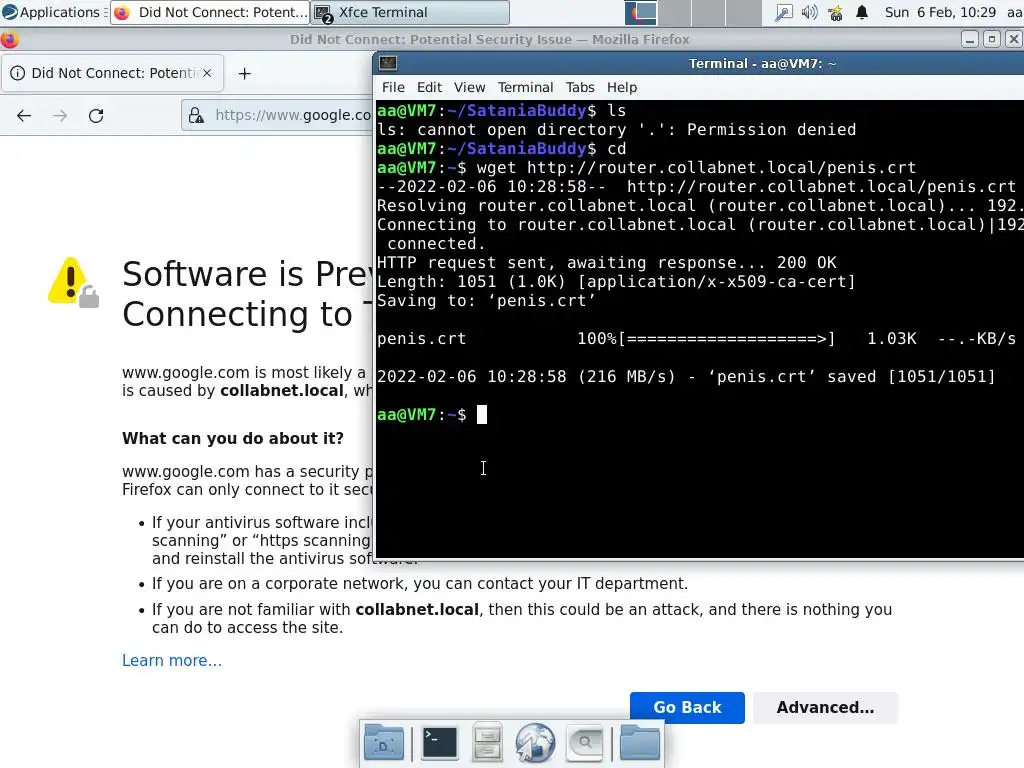Click the lock icon in Firefox address bar
The image size is (1024, 768).
pyautogui.click(x=196, y=116)
